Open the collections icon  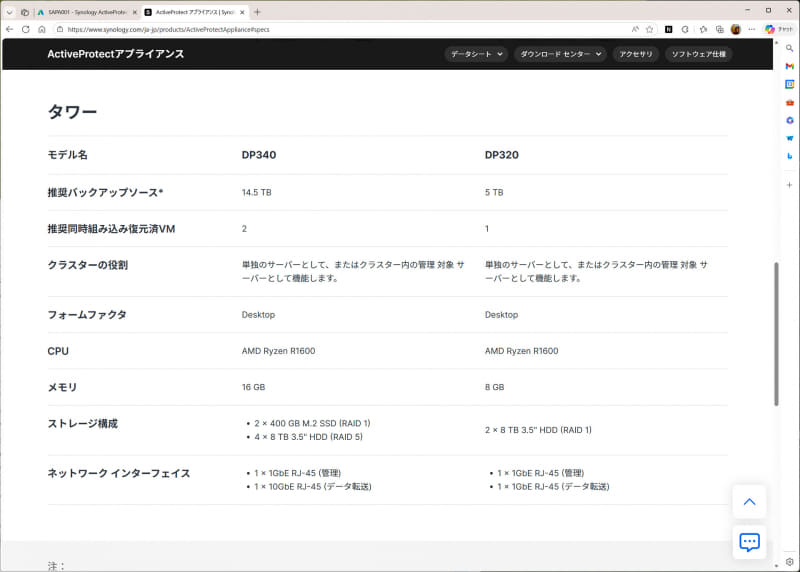719,30
